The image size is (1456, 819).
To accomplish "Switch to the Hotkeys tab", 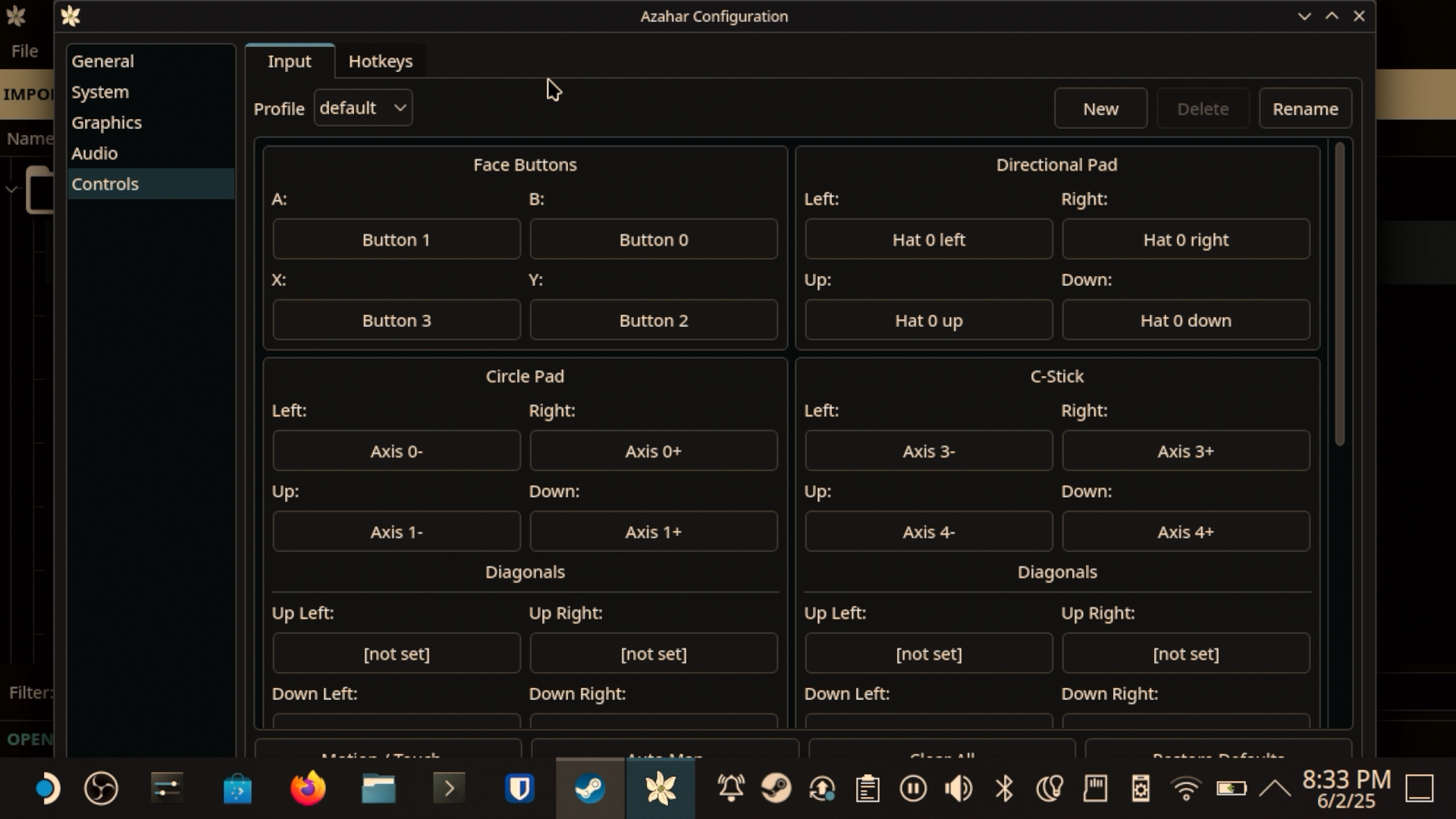I will (x=381, y=61).
